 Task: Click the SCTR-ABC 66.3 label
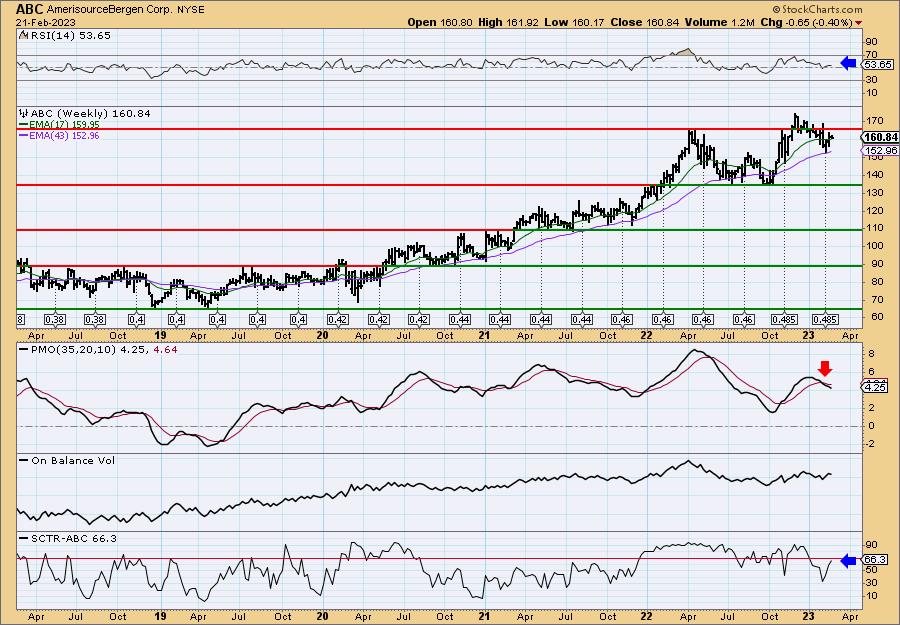(x=73, y=538)
